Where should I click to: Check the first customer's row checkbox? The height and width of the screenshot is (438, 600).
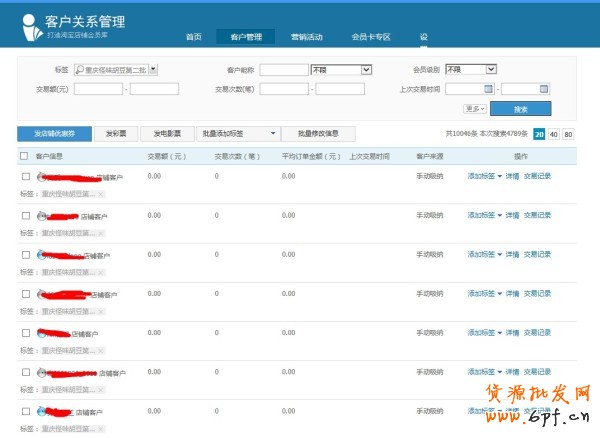[x=26, y=176]
